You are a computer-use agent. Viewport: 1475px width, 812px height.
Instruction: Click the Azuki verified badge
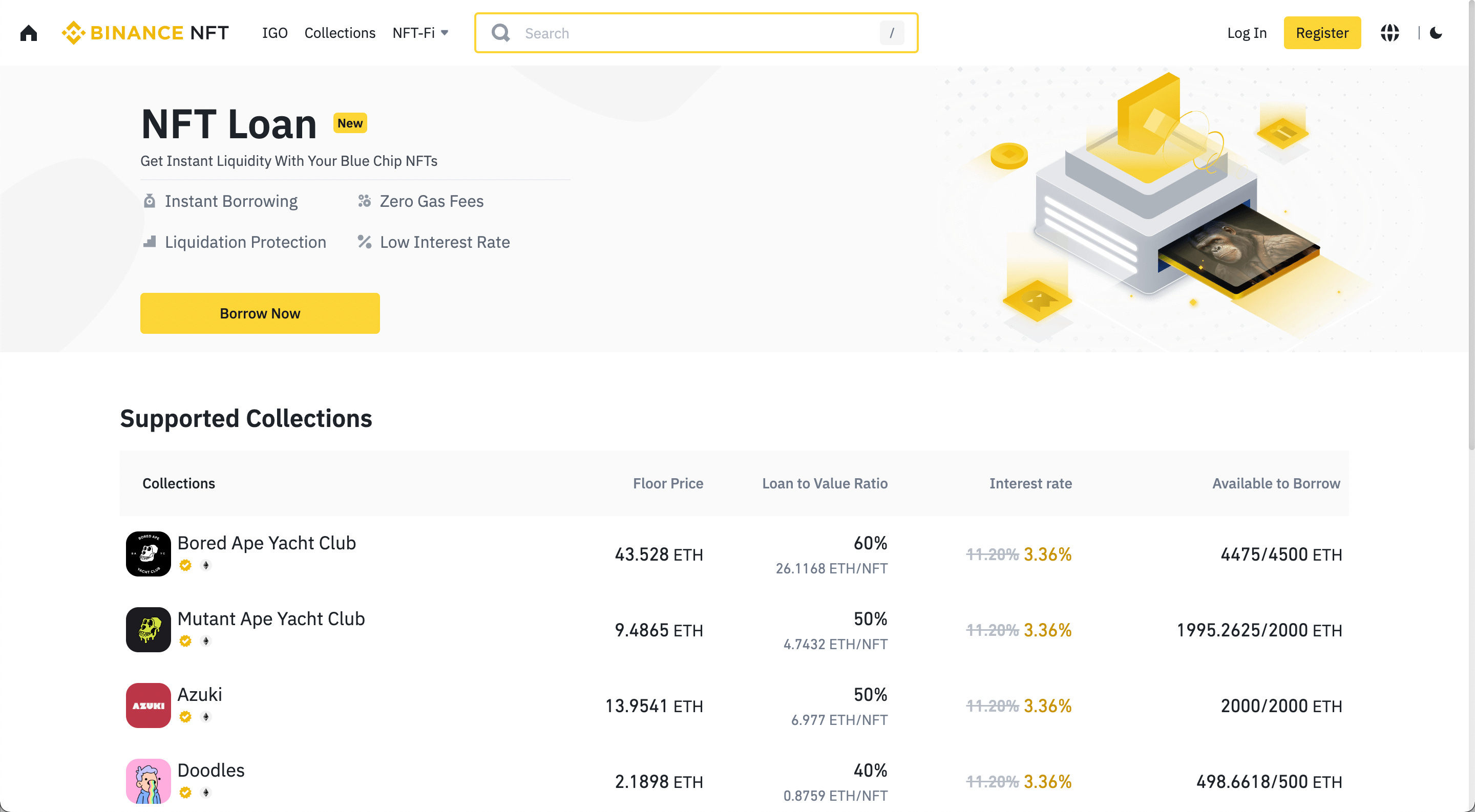tap(185, 716)
